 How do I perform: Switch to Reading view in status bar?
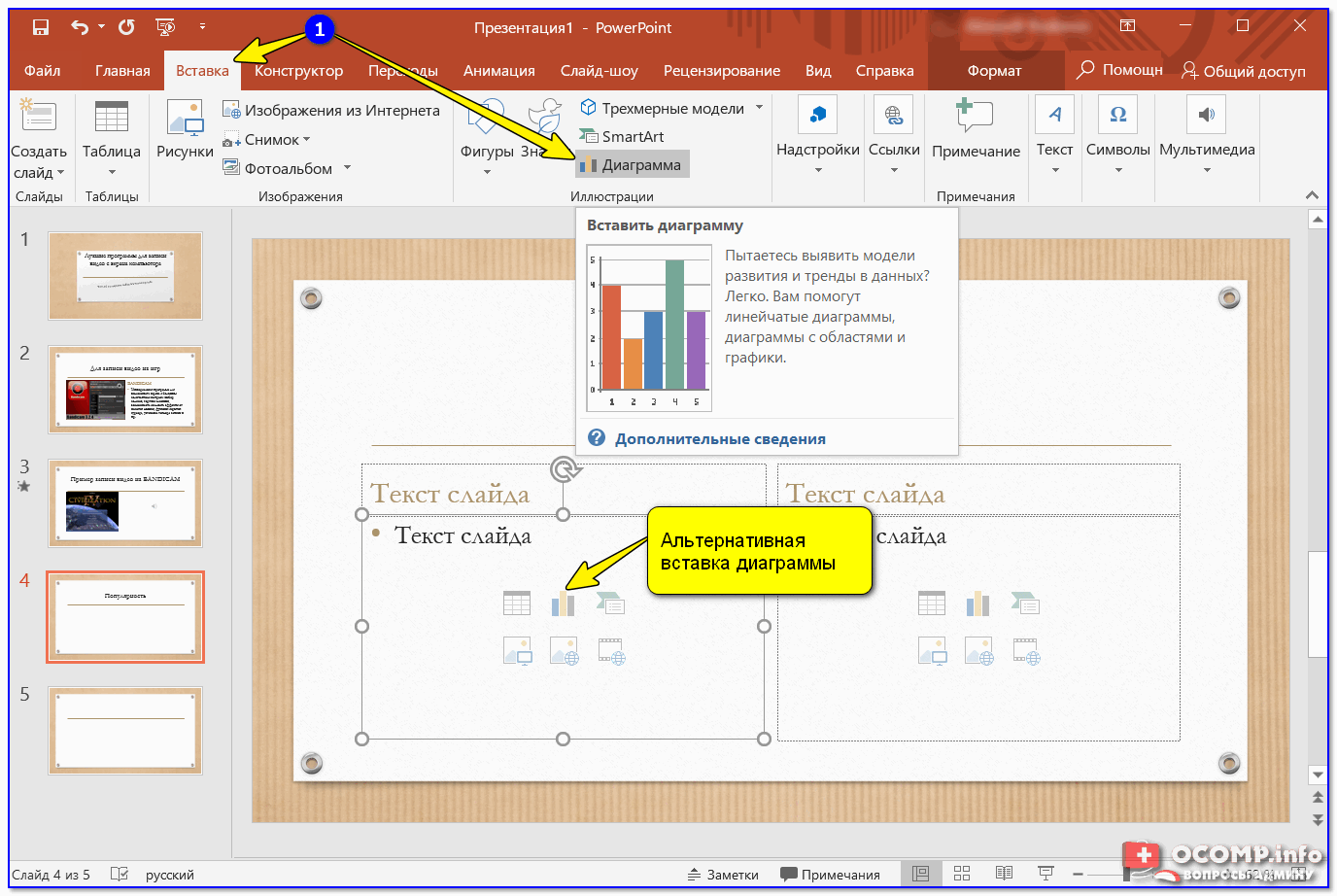(x=1004, y=874)
